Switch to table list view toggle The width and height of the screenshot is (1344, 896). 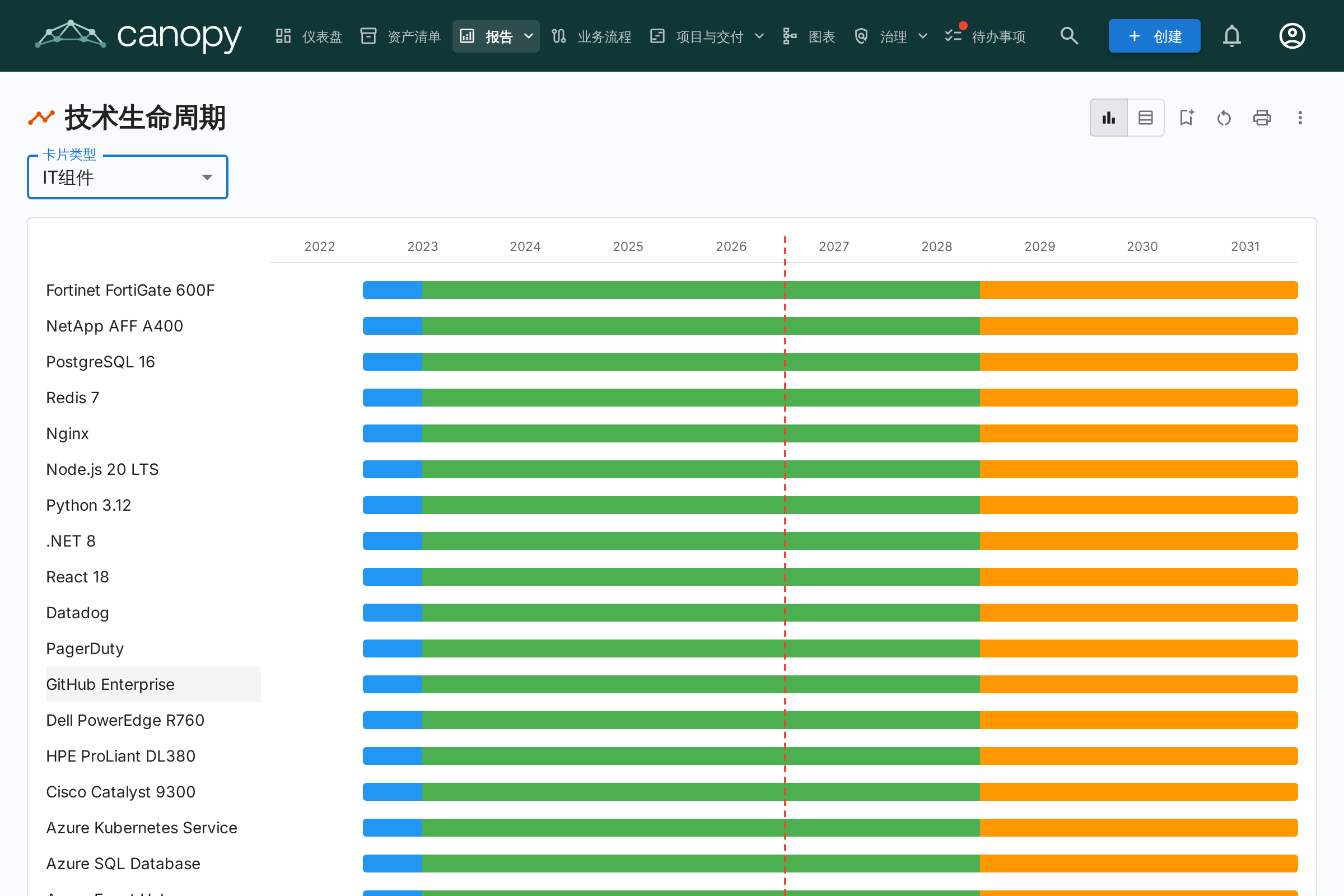[x=1146, y=118]
